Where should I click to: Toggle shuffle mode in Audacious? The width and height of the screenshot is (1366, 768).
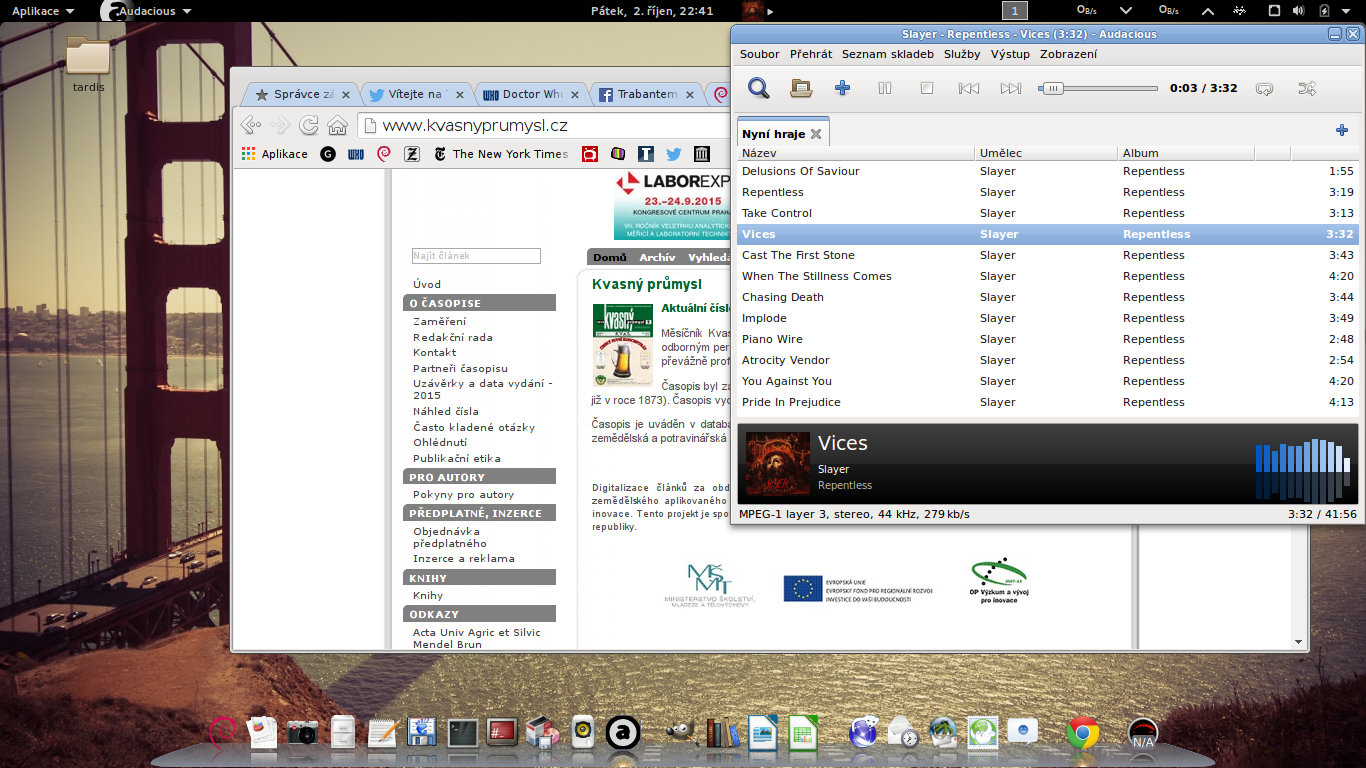1307,88
